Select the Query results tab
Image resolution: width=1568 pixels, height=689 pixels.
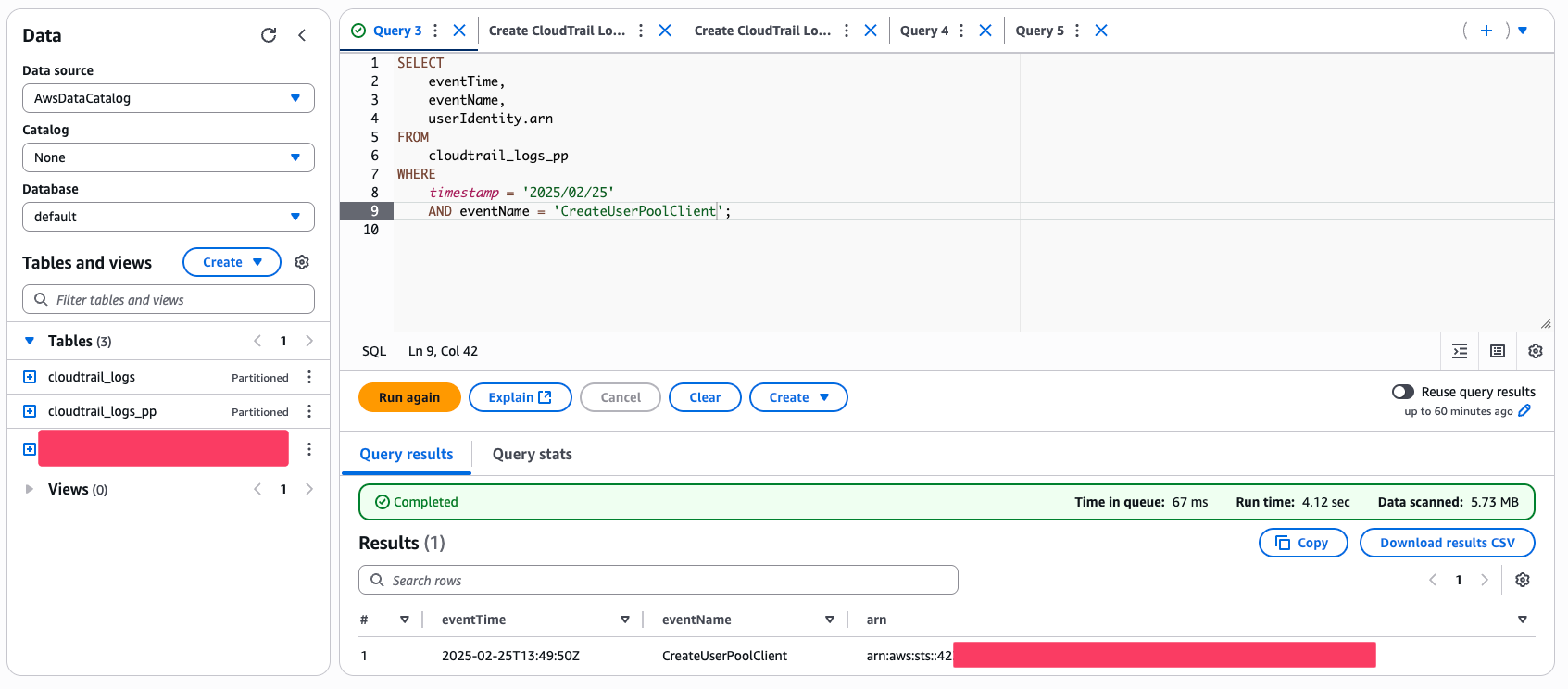(x=407, y=454)
